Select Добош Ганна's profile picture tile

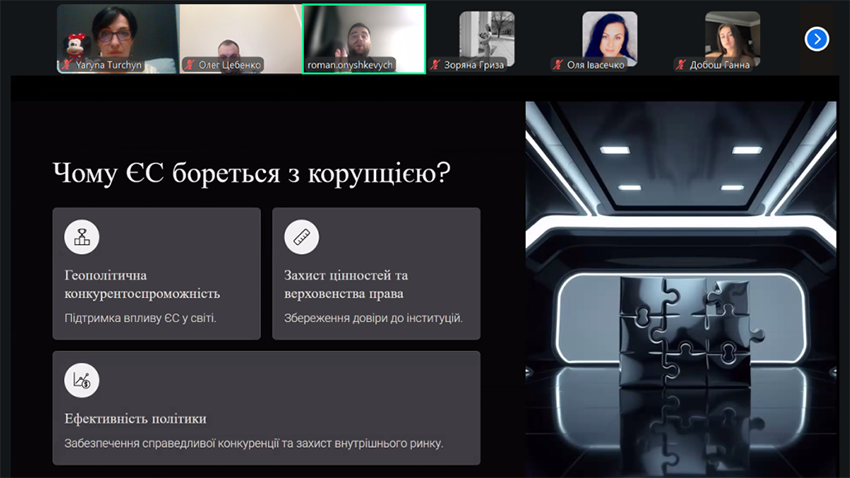tap(732, 33)
